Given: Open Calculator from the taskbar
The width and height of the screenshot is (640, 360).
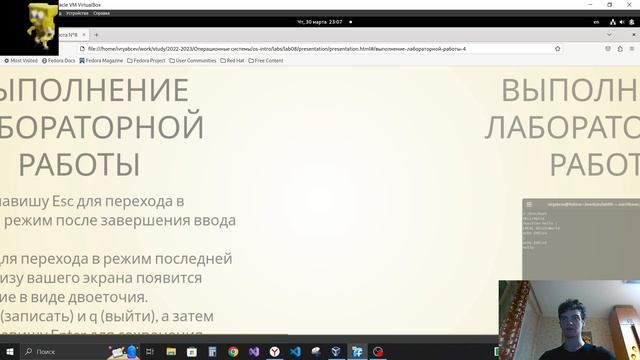Looking at the screenshot, I should point(212,351).
